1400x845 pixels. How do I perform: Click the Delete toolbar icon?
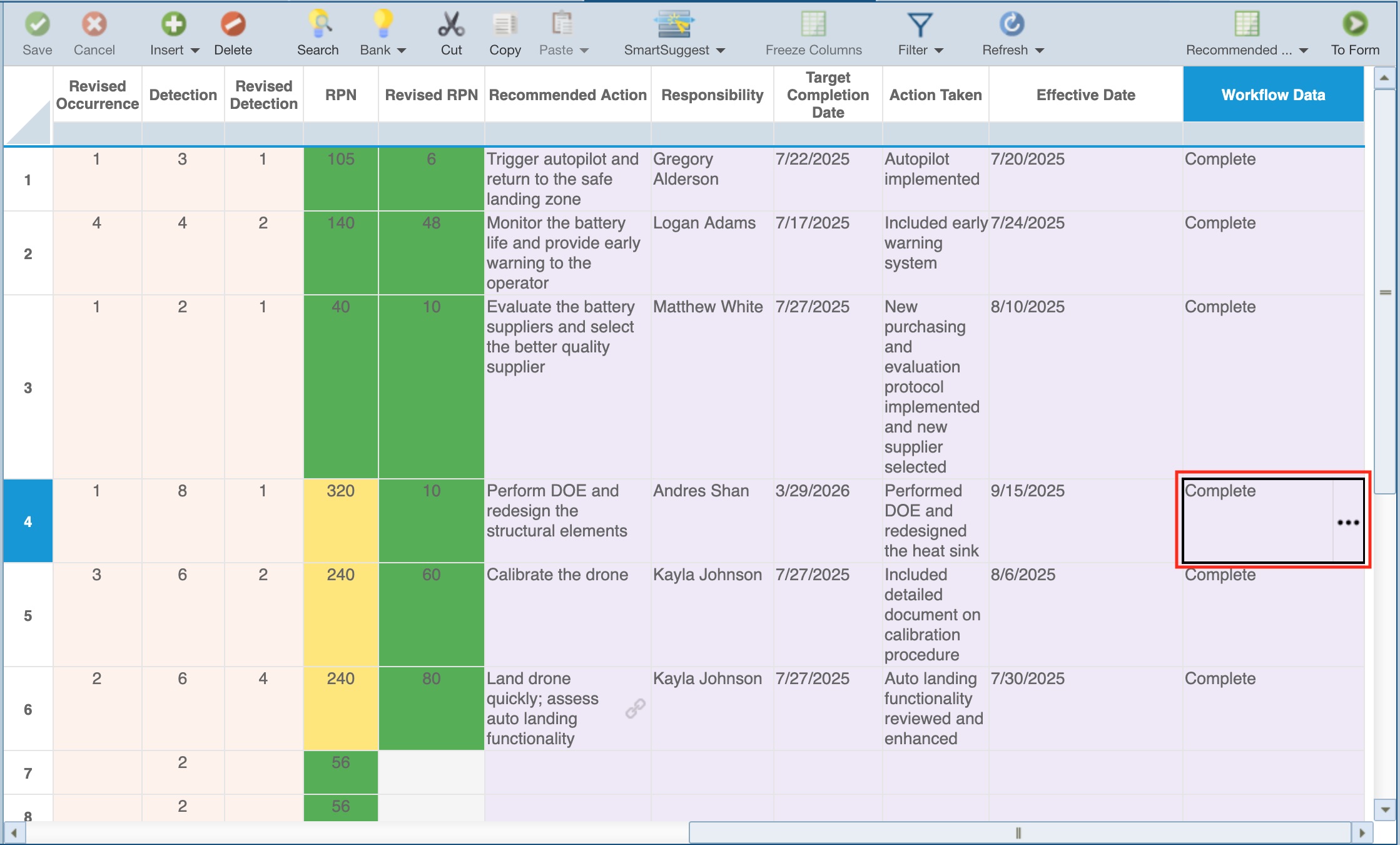coord(233,25)
